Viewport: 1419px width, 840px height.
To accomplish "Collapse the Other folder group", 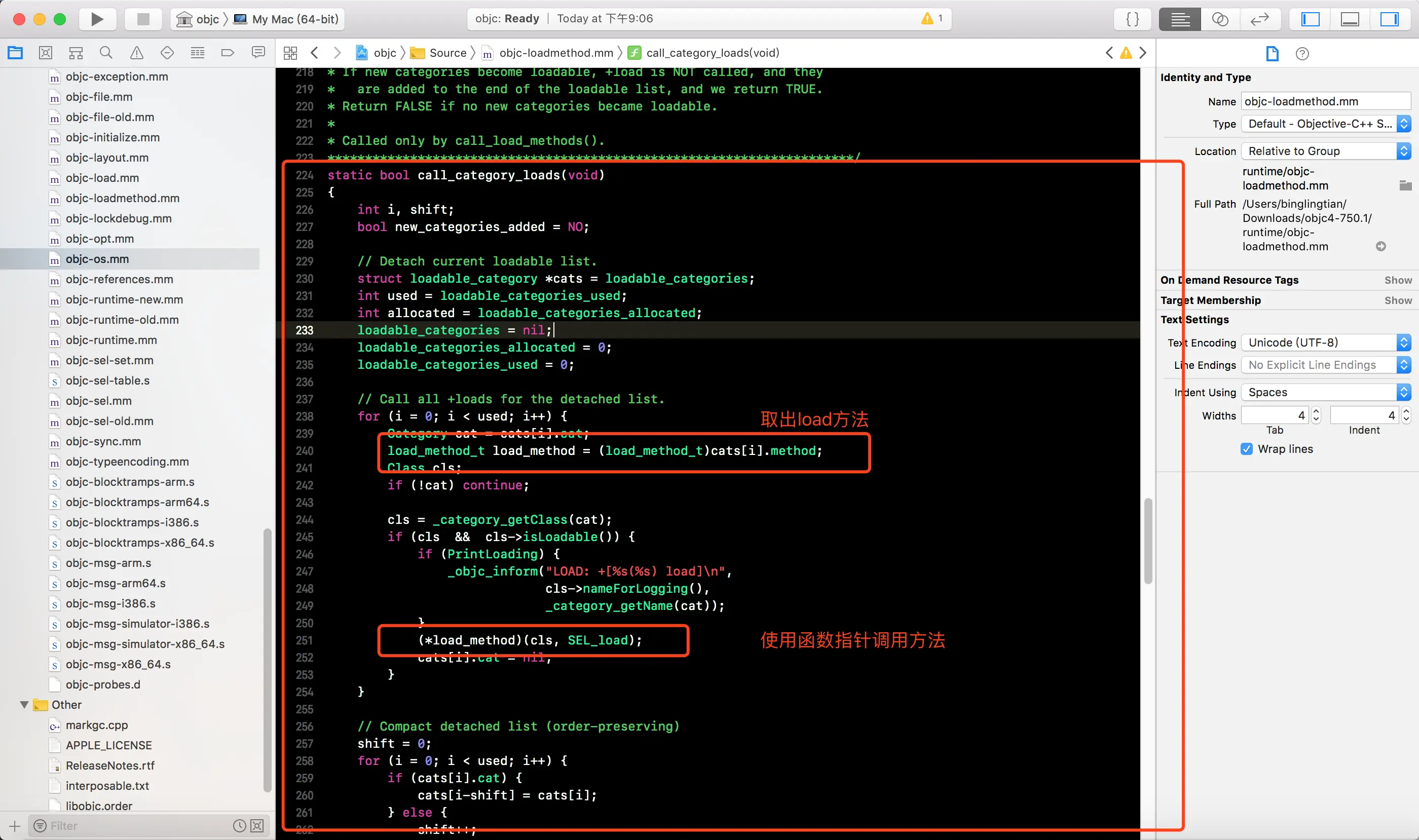I will tap(24, 705).
